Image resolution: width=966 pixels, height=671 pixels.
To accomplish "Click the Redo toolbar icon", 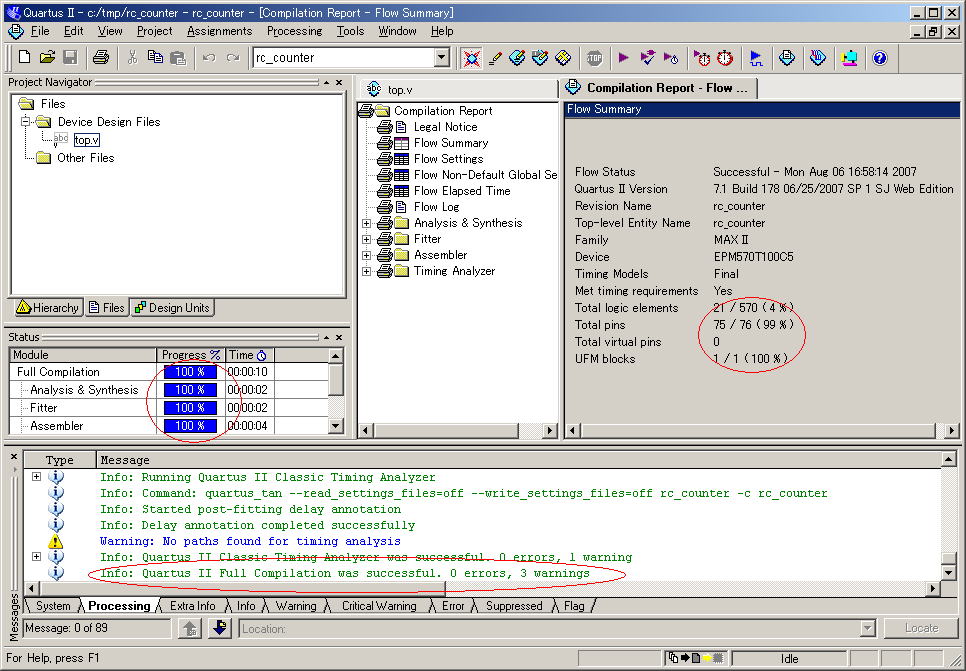I will [232, 57].
